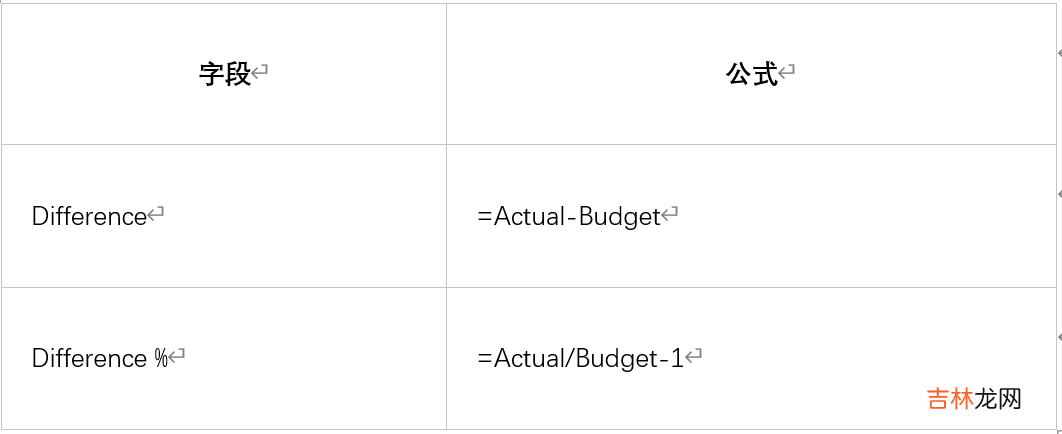Click the 吉林龙网 watermark logo

974,399
